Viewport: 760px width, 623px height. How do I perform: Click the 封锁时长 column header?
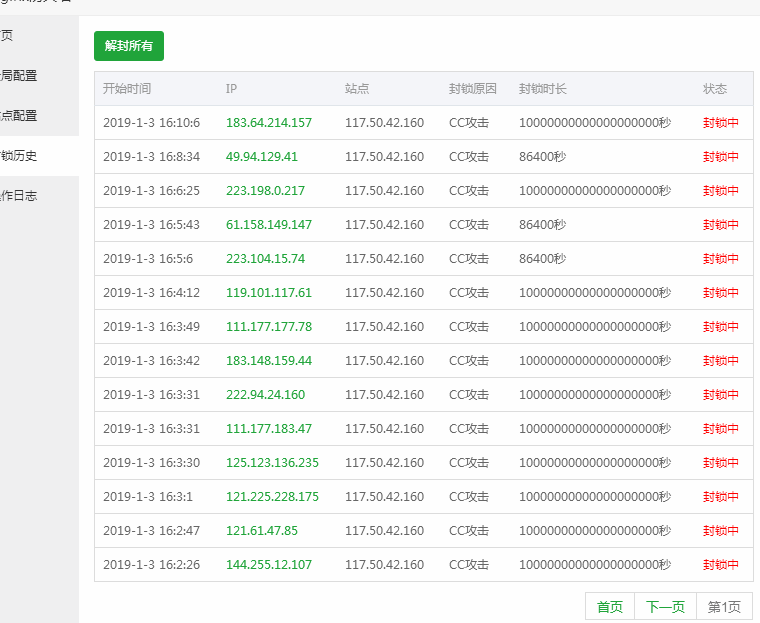[x=543, y=89]
